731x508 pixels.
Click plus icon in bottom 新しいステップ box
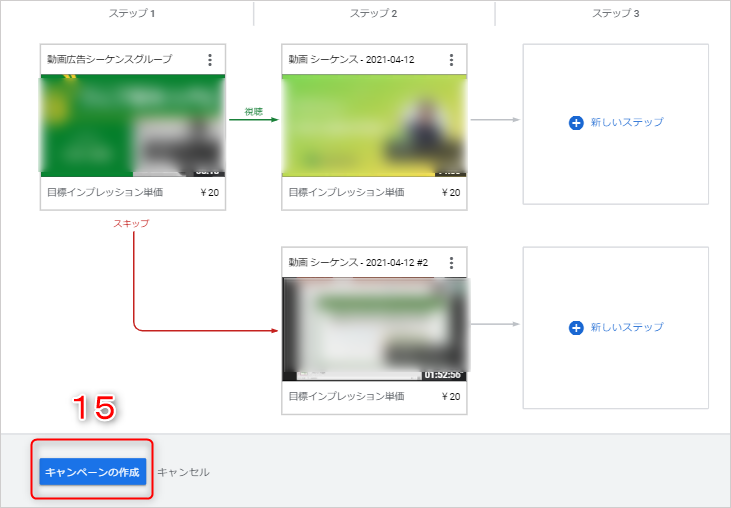pyautogui.click(x=575, y=327)
